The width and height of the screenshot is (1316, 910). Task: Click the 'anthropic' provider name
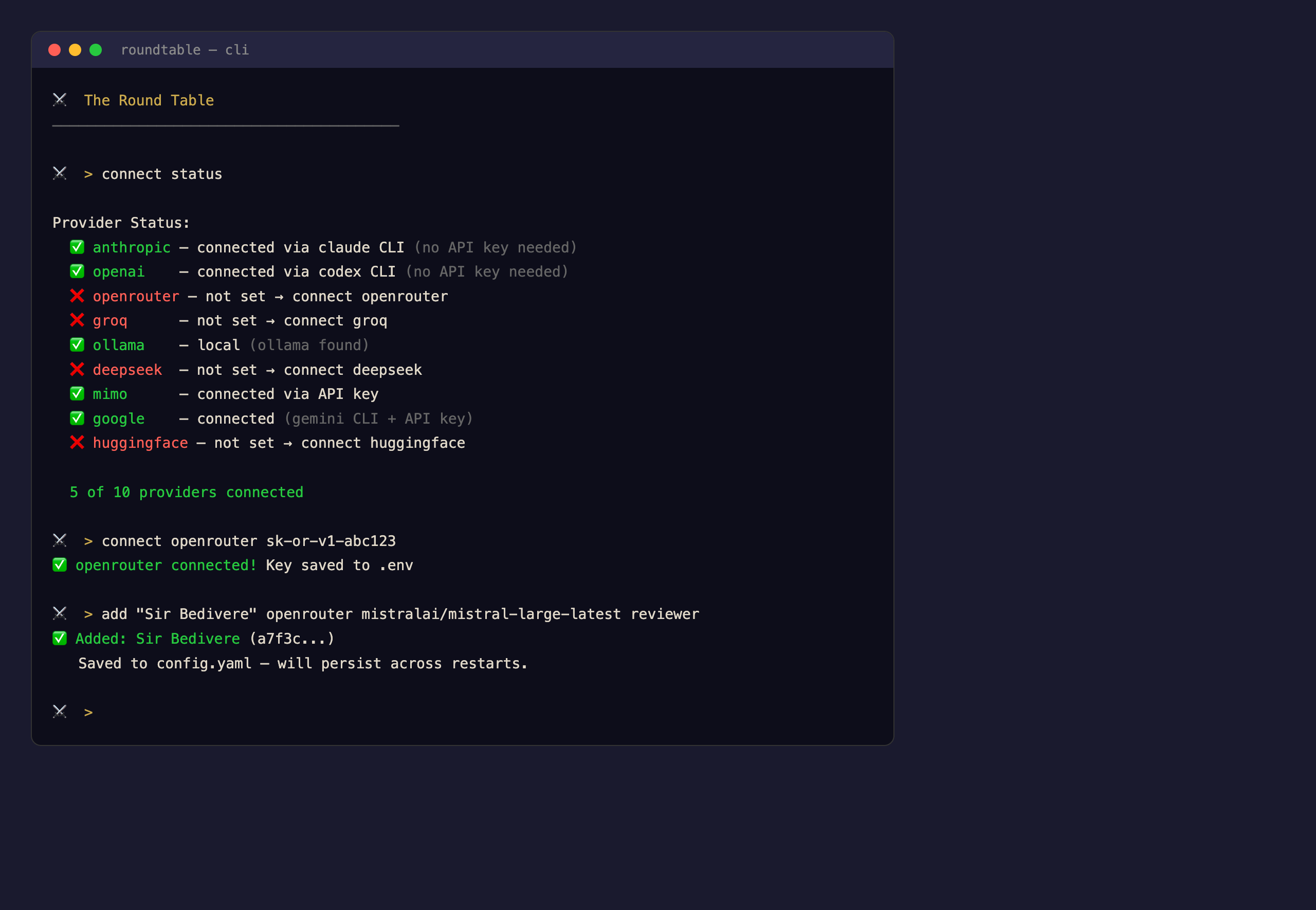[132, 247]
